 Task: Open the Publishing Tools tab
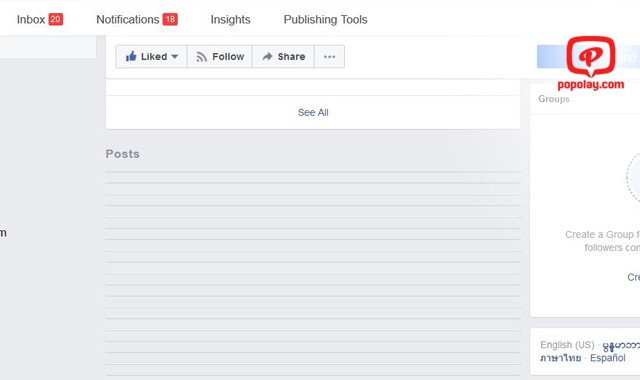tap(325, 19)
